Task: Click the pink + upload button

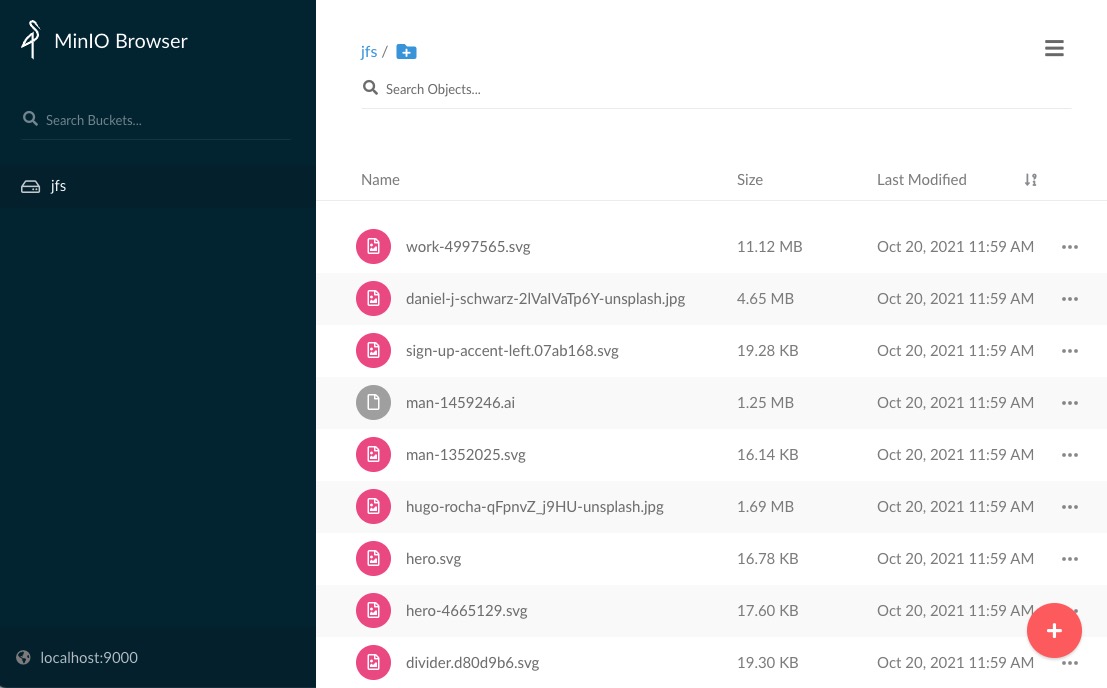Action: 1054,630
